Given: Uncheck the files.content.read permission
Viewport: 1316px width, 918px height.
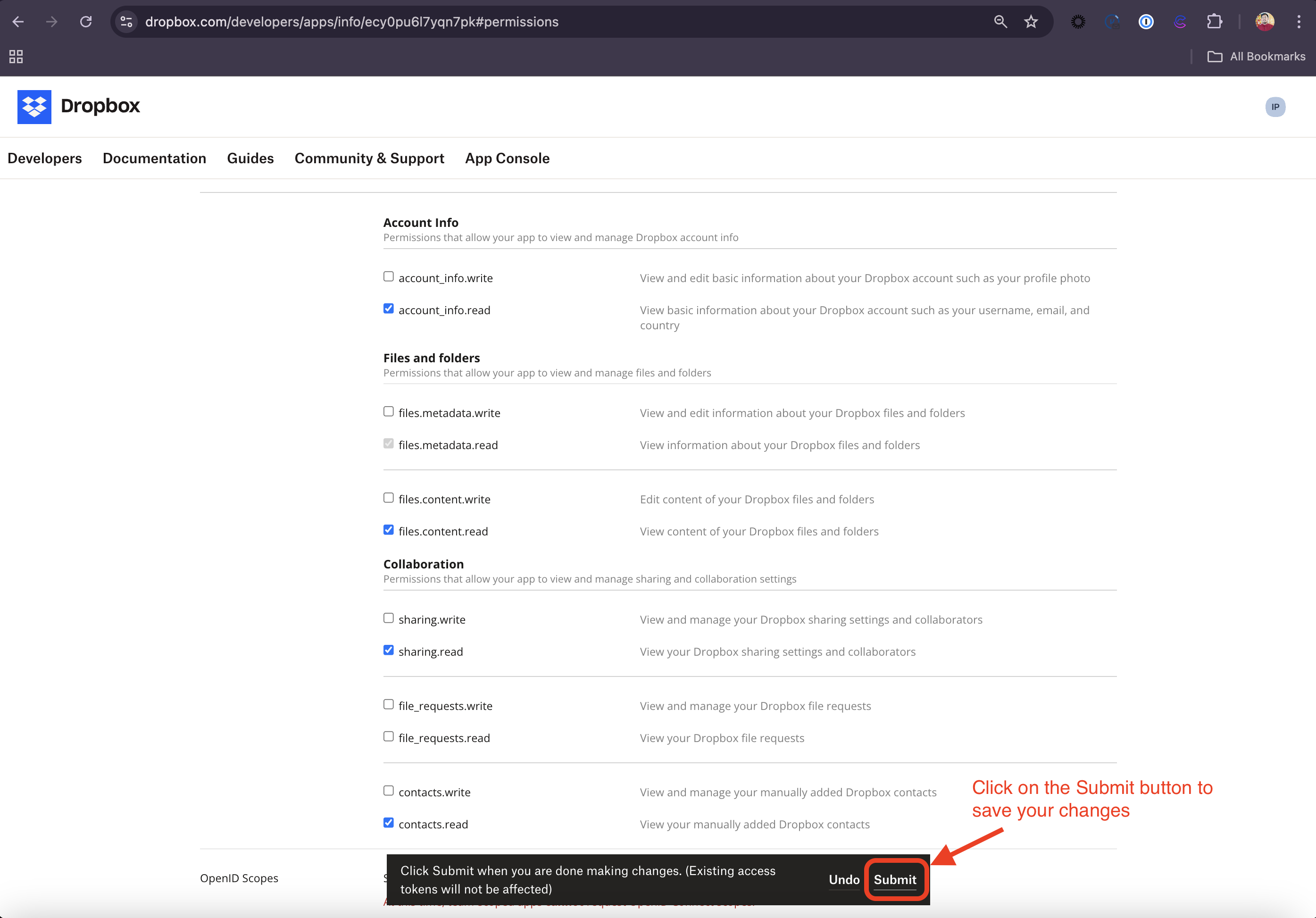Looking at the screenshot, I should pyautogui.click(x=389, y=530).
